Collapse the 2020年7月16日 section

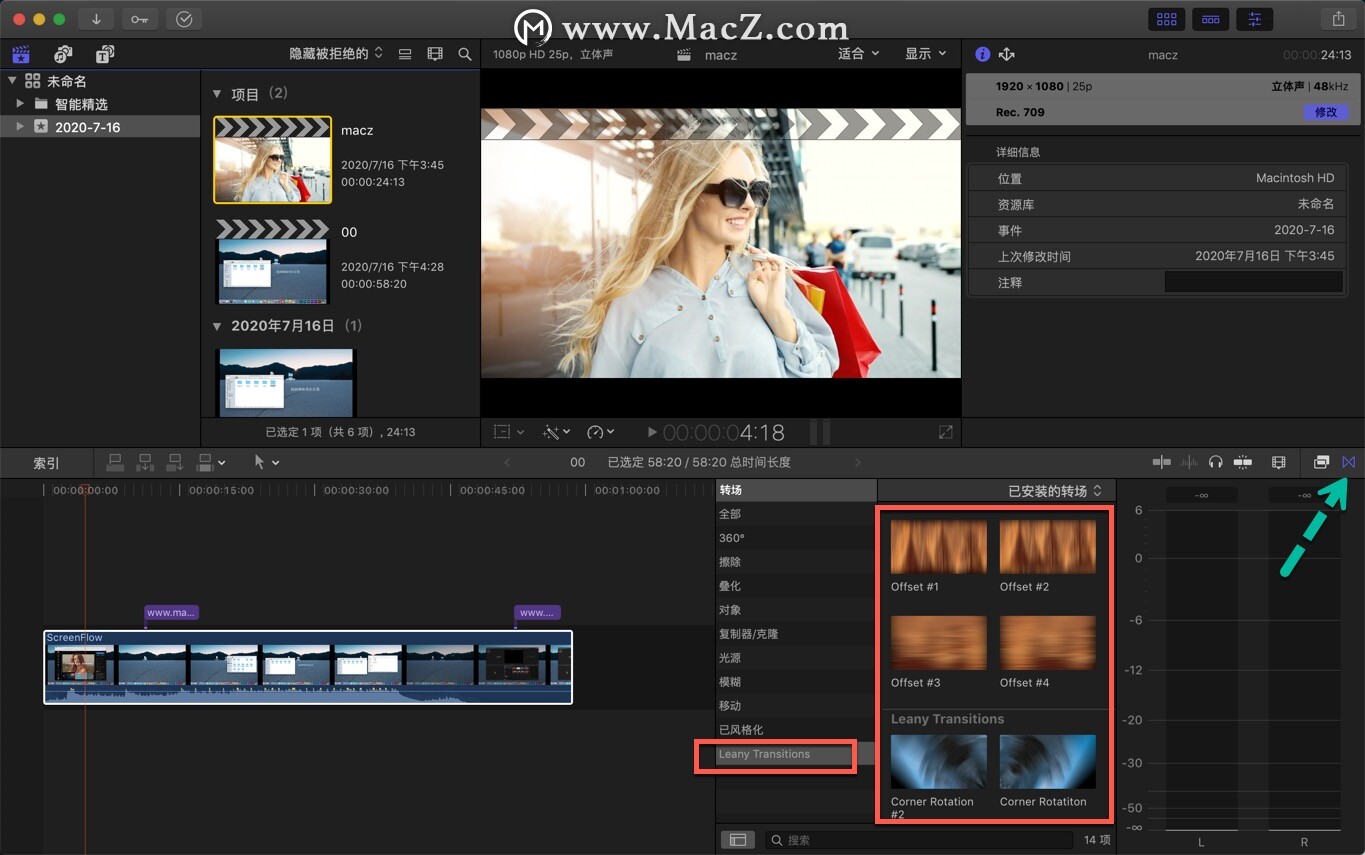(x=217, y=326)
